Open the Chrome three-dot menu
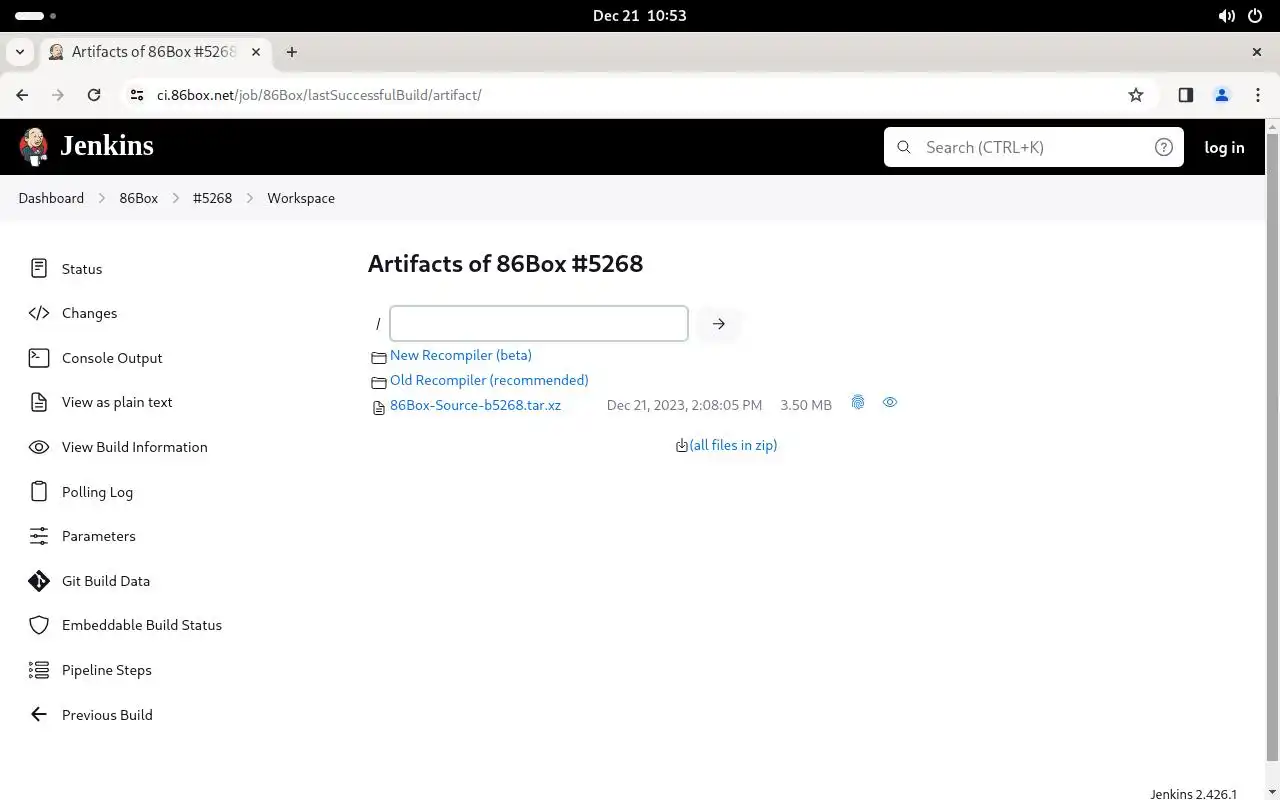This screenshot has width=1280, height=800. pos(1258,95)
